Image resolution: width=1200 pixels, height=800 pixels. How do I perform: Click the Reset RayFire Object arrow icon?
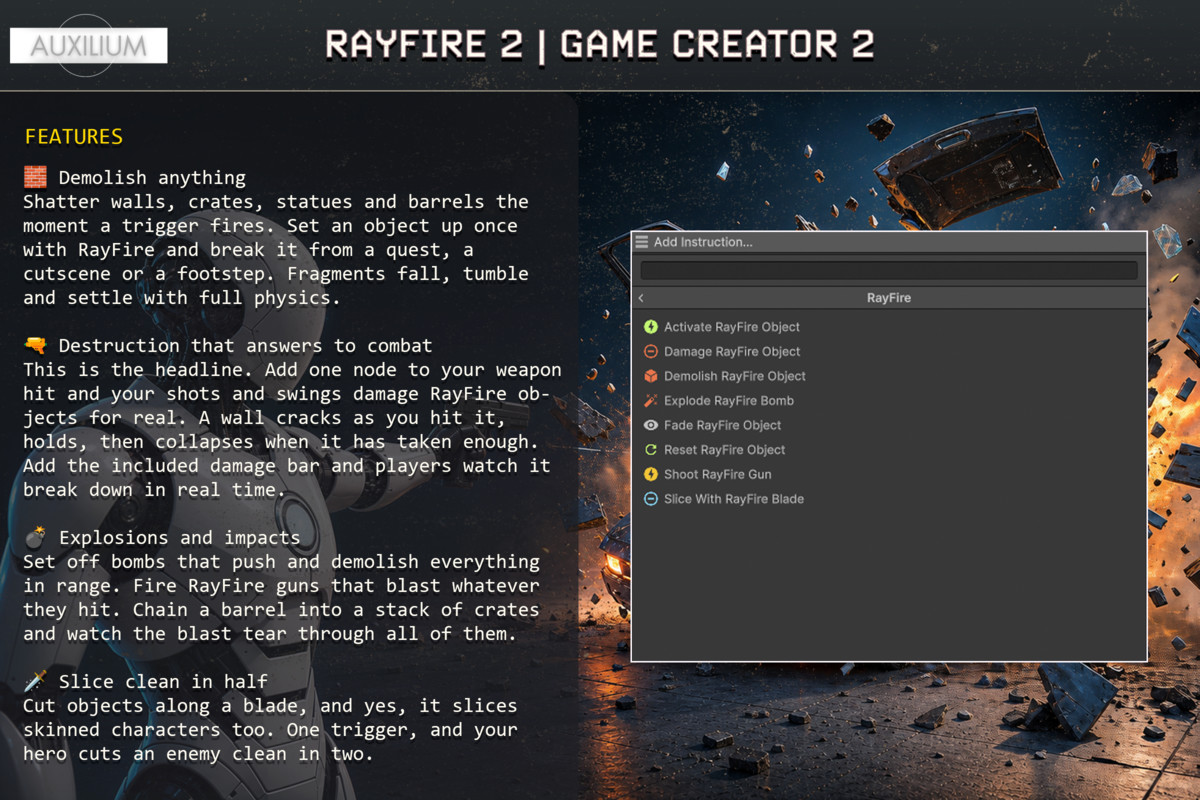tap(651, 450)
